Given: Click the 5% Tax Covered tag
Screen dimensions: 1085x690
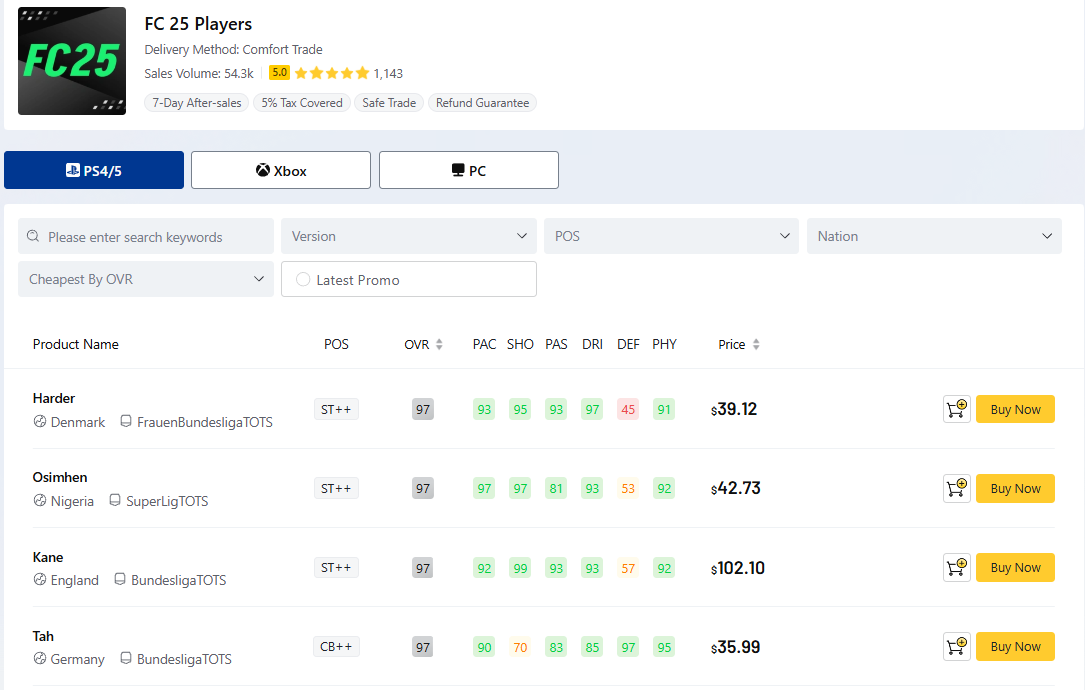Looking at the screenshot, I should pos(302,102).
